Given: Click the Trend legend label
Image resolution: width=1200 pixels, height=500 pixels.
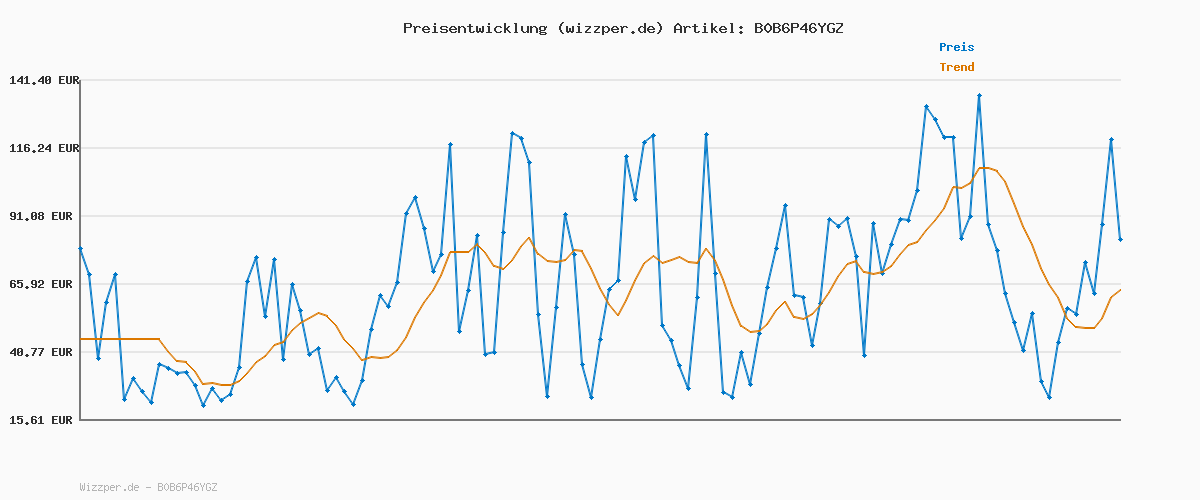Looking at the screenshot, I should pos(956,67).
